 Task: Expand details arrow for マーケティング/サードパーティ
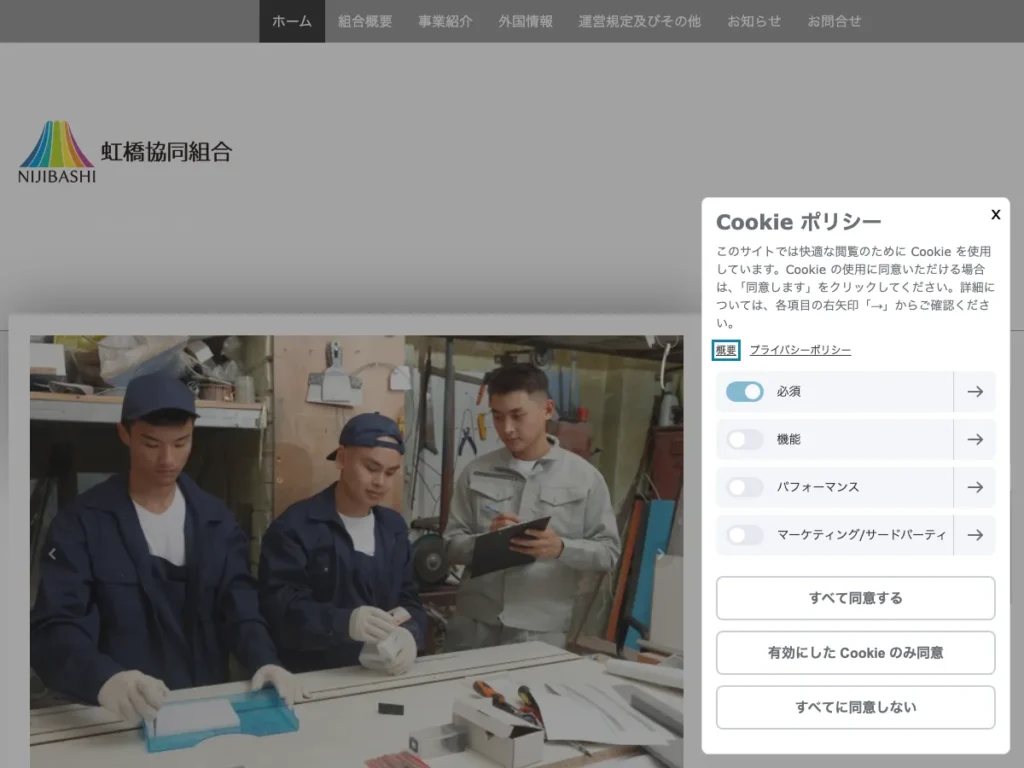[x=975, y=535]
